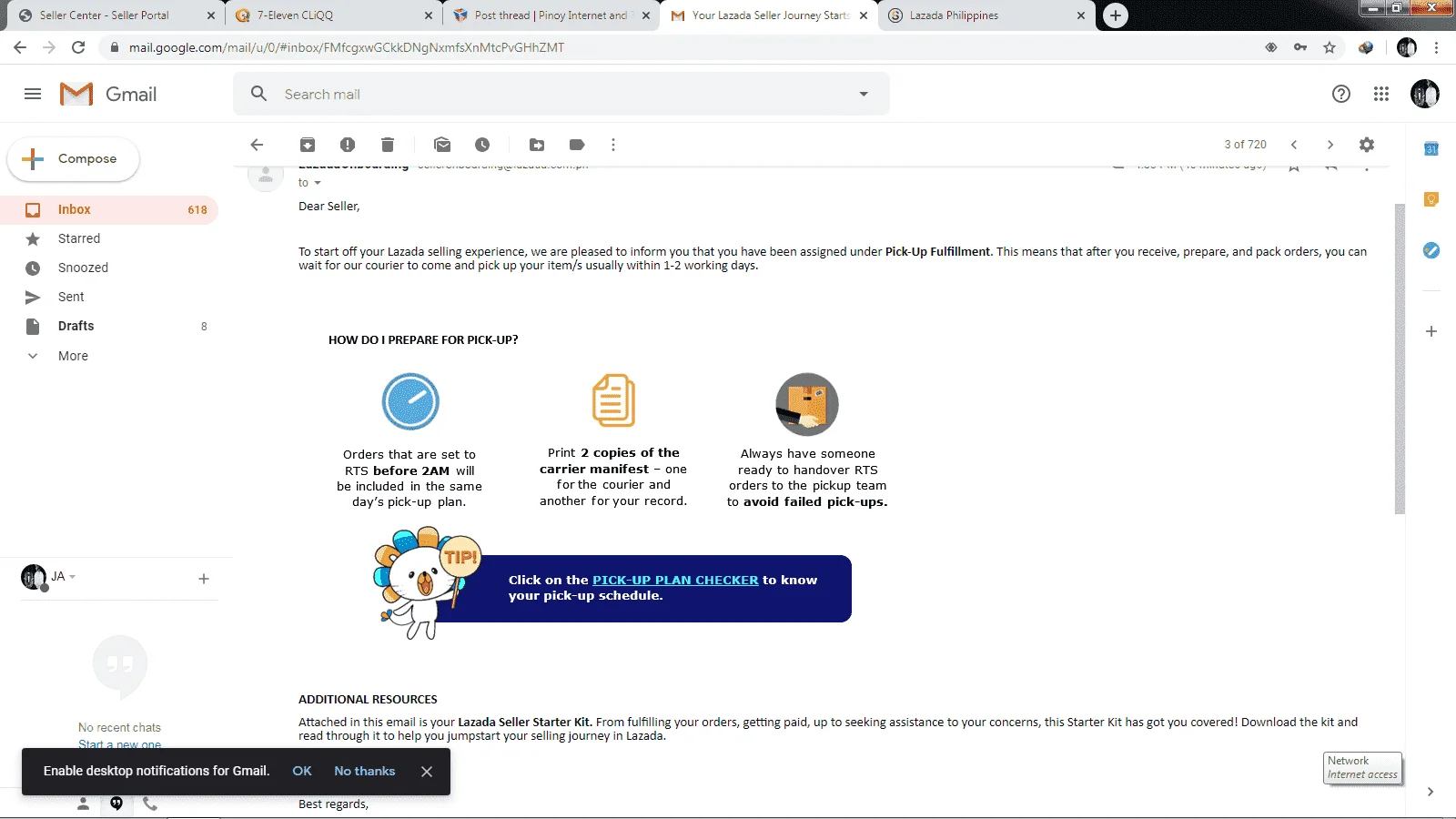Click the "3 of 720" counter text
1456x819 pixels.
click(x=1245, y=145)
